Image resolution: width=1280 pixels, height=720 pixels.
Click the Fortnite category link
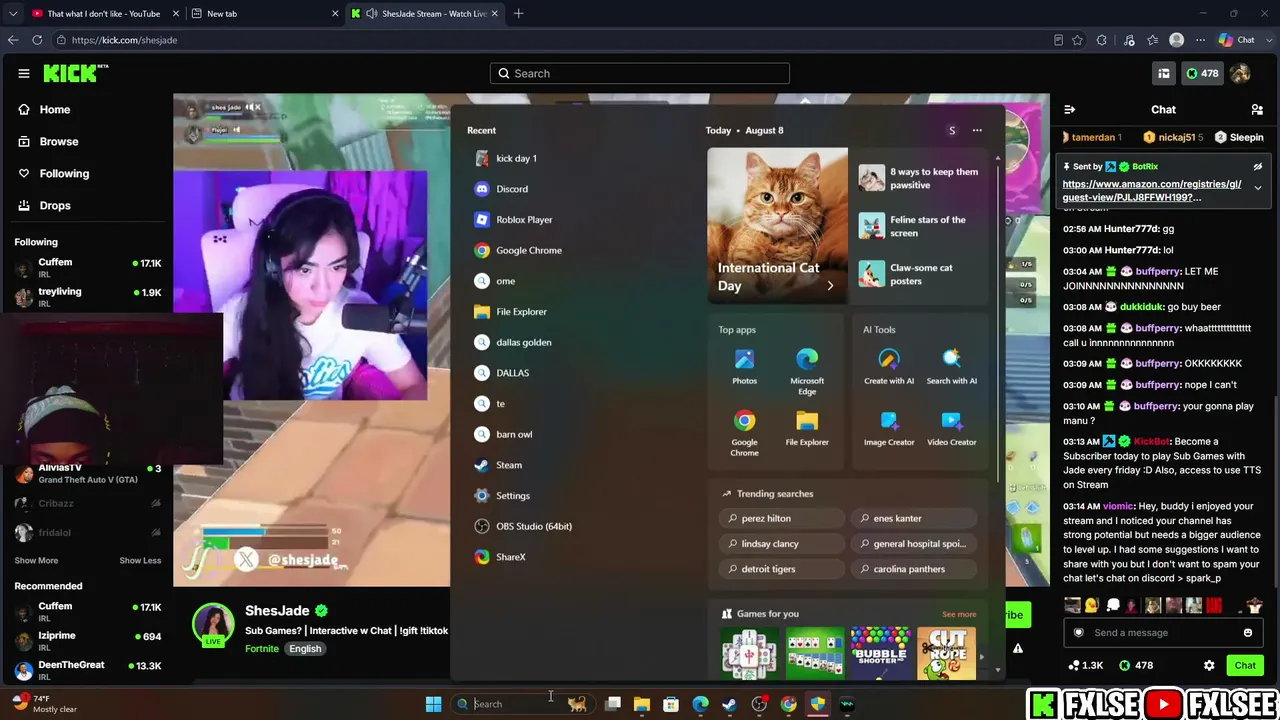(x=261, y=648)
